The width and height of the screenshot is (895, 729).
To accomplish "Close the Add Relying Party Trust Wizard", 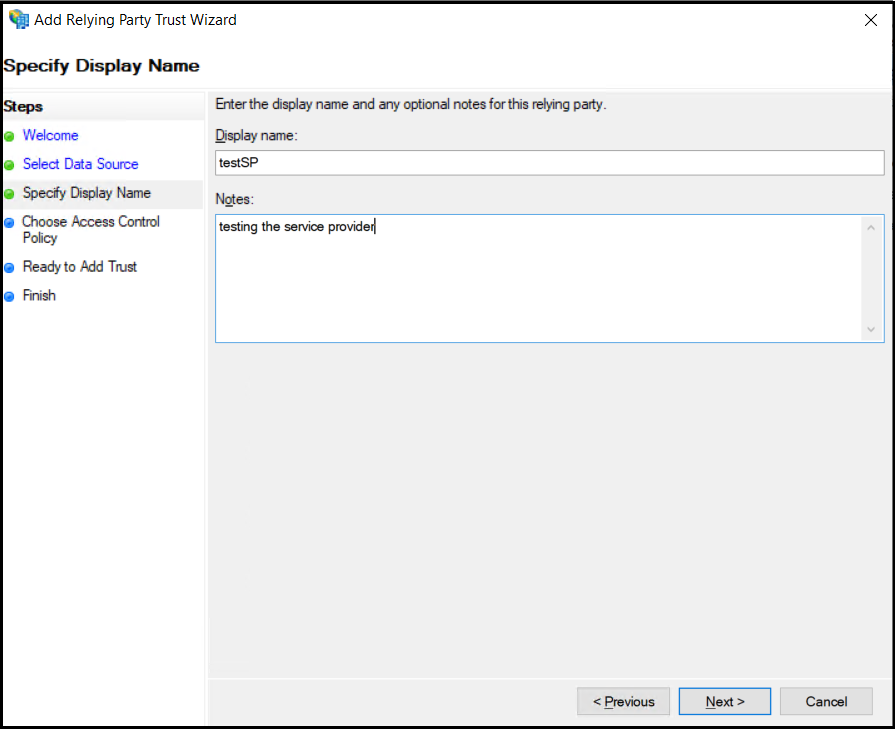I will coord(870,20).
